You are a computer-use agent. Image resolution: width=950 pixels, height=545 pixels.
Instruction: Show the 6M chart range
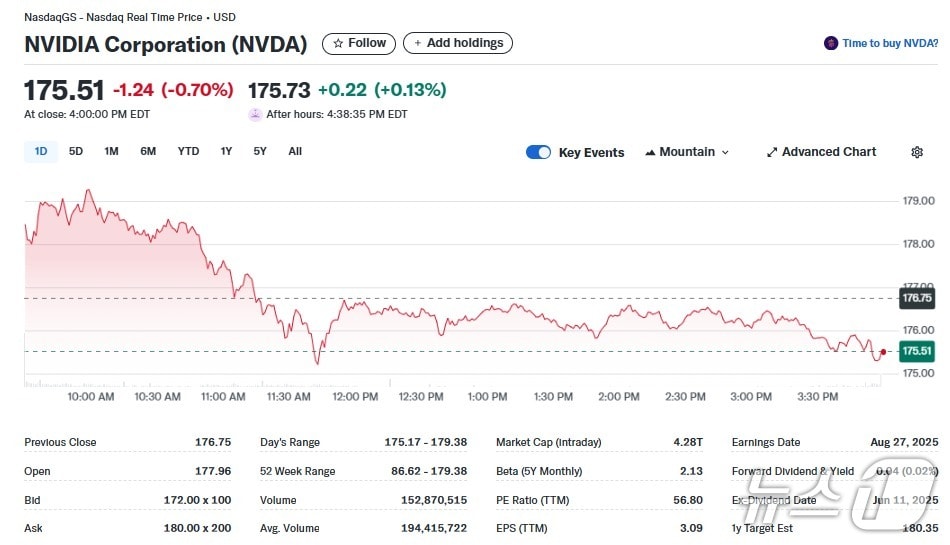point(148,151)
